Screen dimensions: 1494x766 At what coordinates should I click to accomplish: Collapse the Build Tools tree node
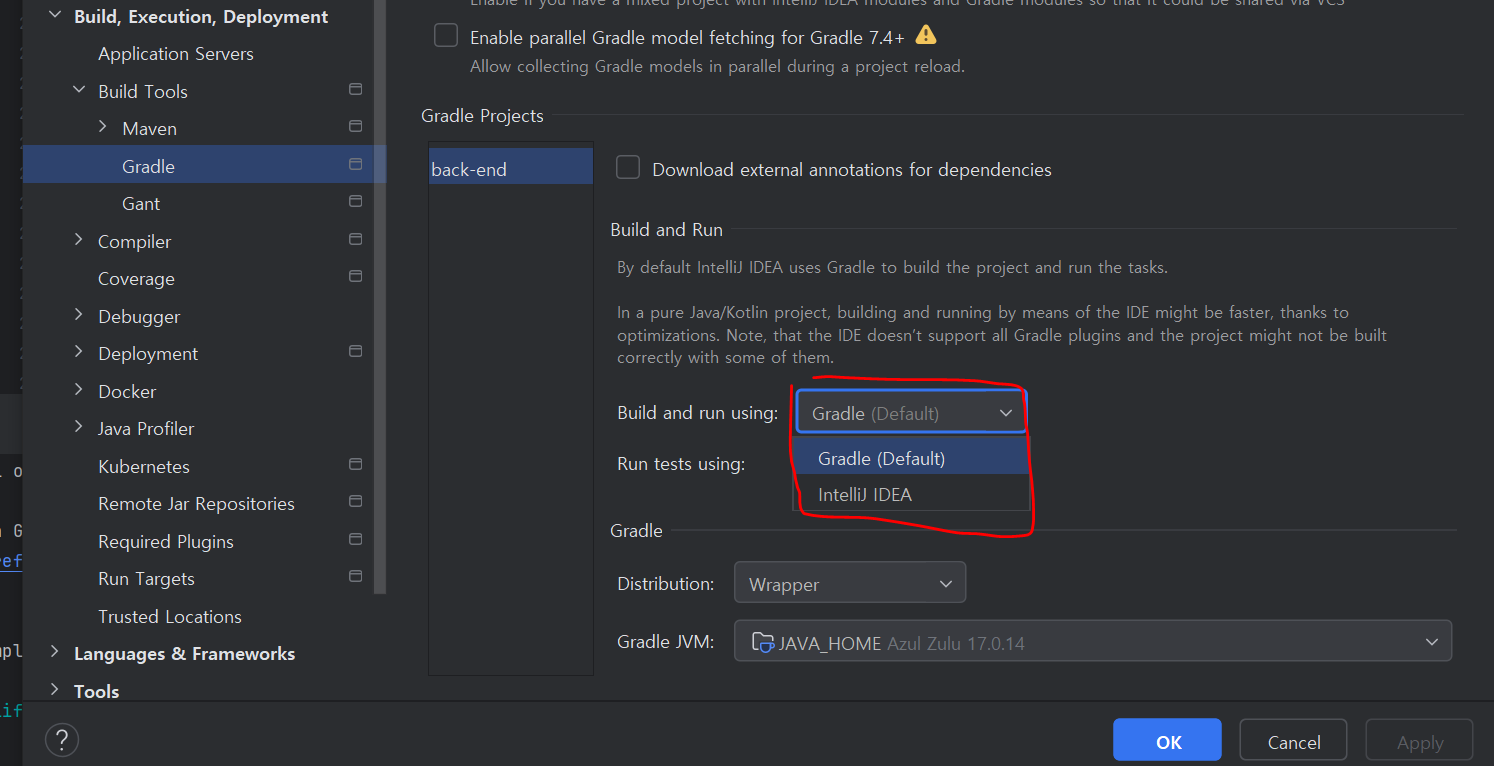tap(79, 90)
